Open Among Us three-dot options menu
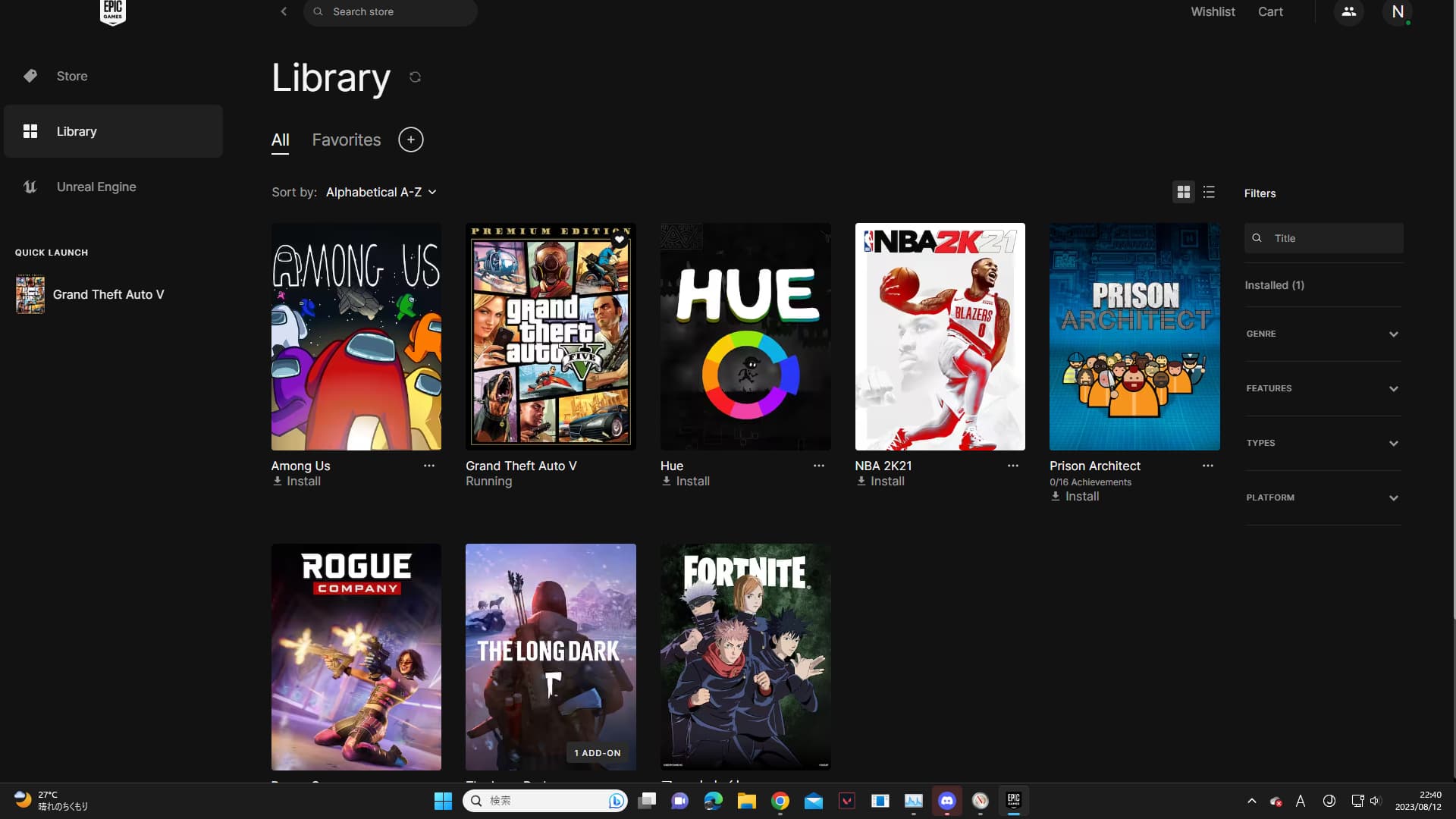Screen dimensions: 1456x819 [x=428, y=466]
